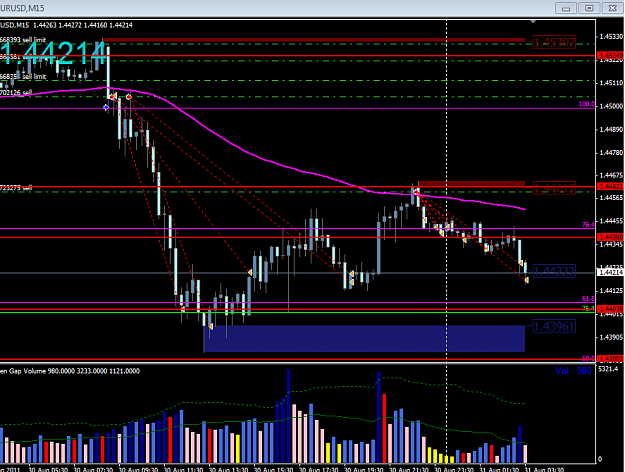
Task: Select the "702126 sell" order label
Action: [x=16, y=92]
